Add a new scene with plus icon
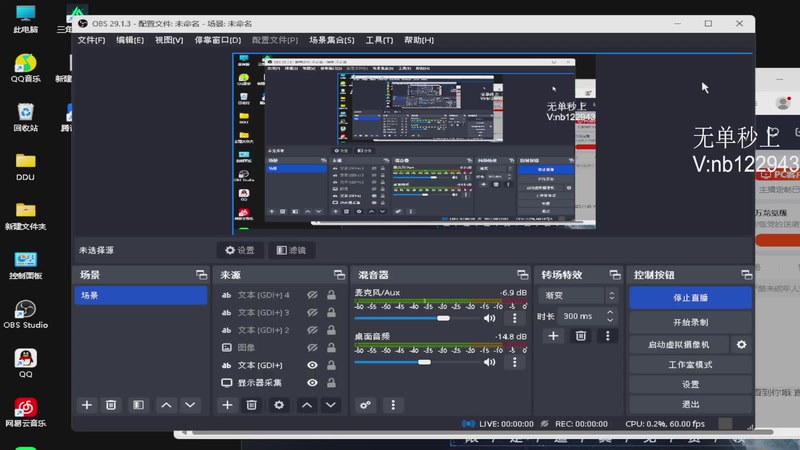The width and height of the screenshot is (800, 450). tap(87, 405)
